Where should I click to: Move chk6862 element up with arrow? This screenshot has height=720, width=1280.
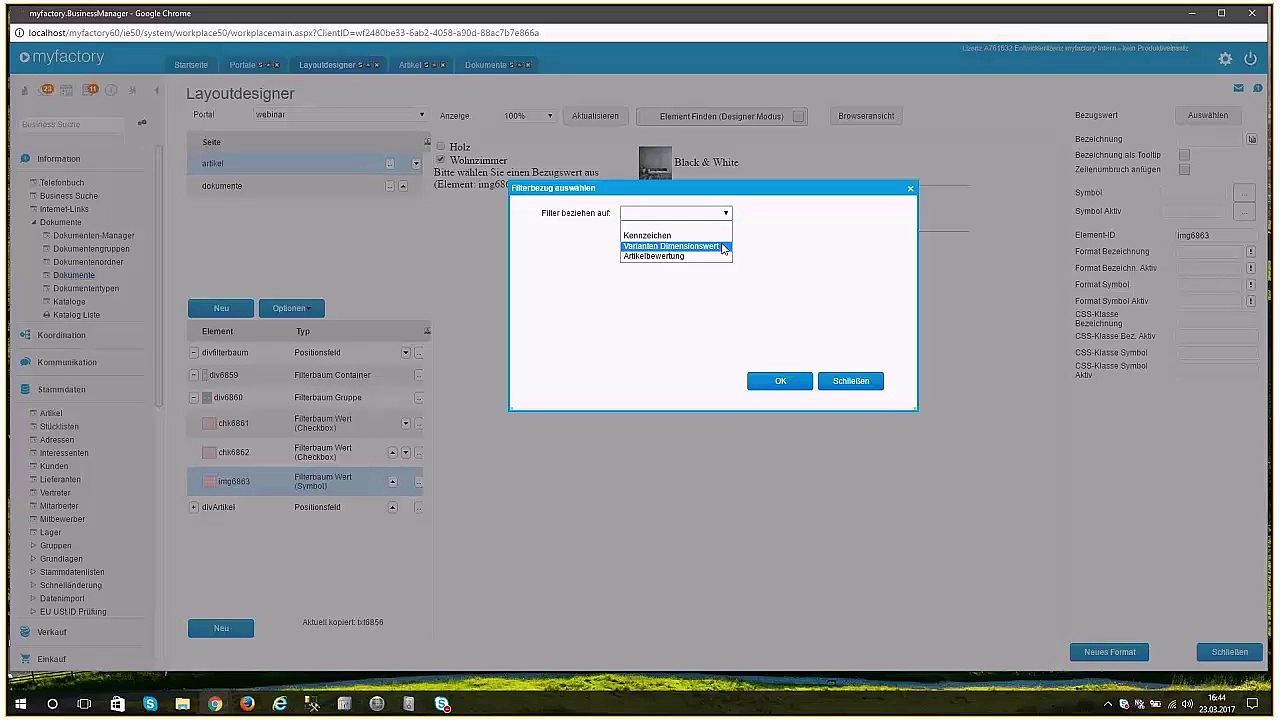tap(392, 453)
